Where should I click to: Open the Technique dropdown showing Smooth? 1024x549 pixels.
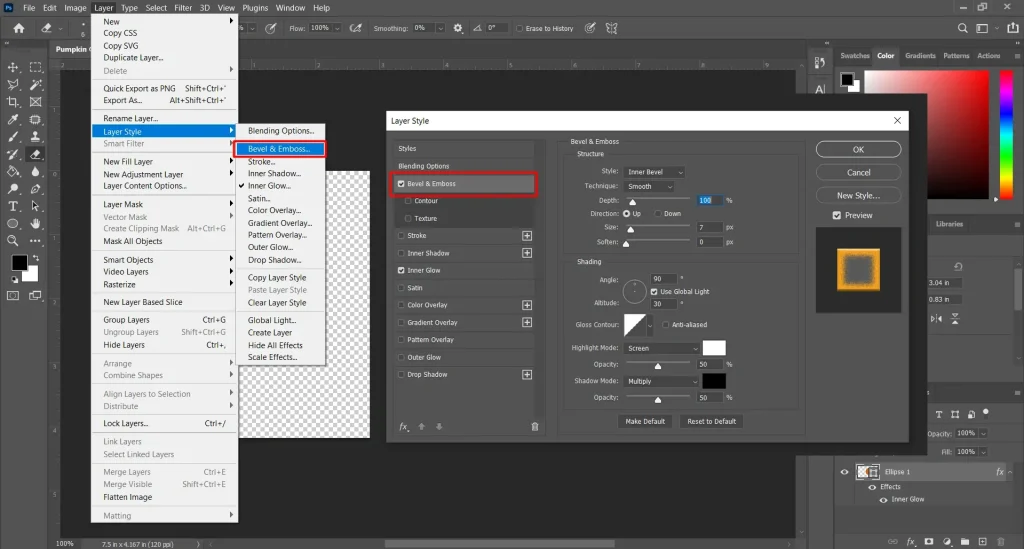click(648, 187)
